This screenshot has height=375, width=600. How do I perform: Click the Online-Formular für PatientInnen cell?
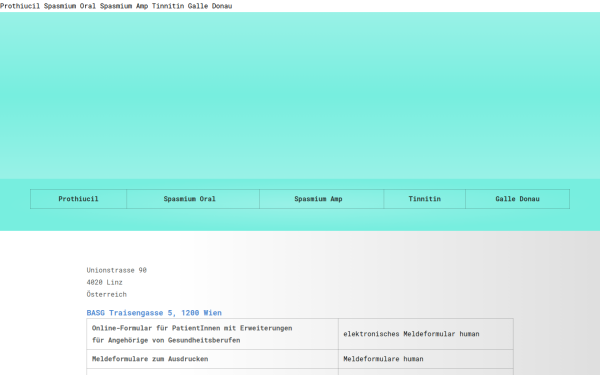tap(212, 334)
